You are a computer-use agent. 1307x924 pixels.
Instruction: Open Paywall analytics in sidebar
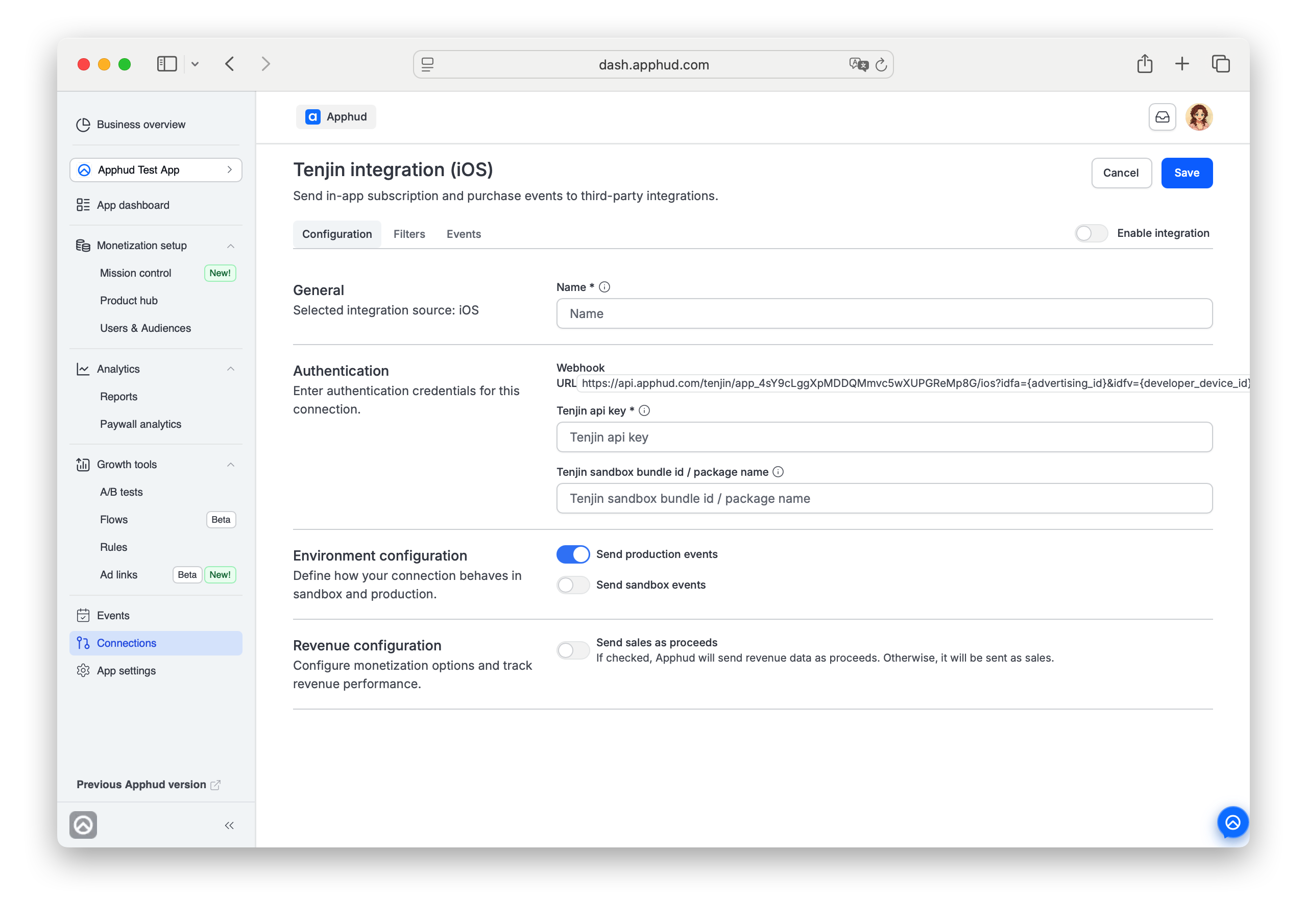click(x=140, y=424)
